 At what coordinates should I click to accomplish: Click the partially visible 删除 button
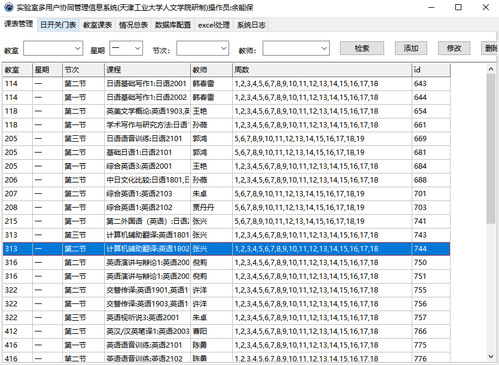coord(490,48)
